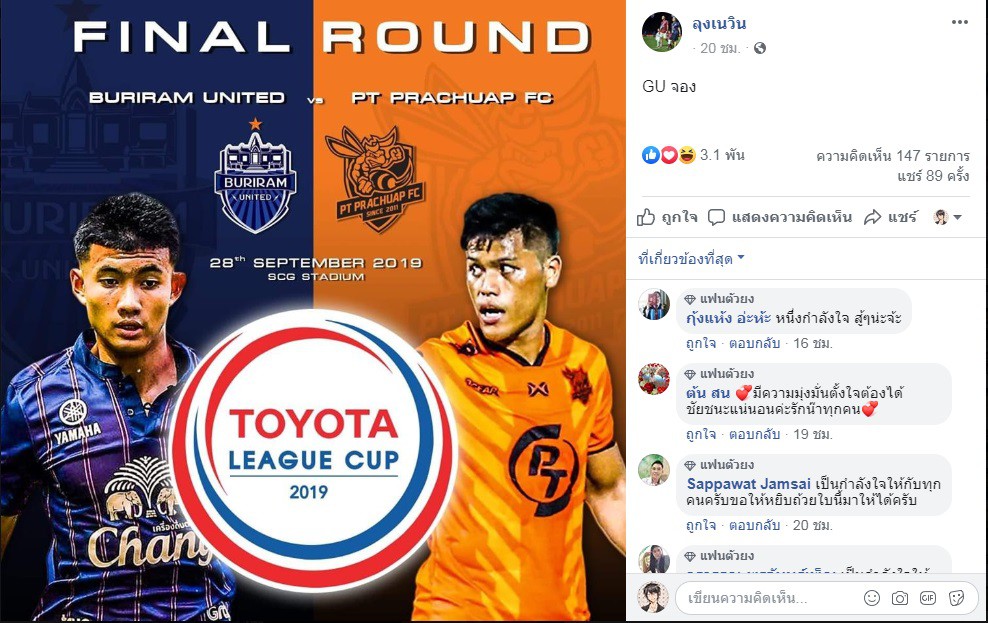Open the emoji picker in comment box
Viewport: 988px width, 623px height.
[872, 598]
